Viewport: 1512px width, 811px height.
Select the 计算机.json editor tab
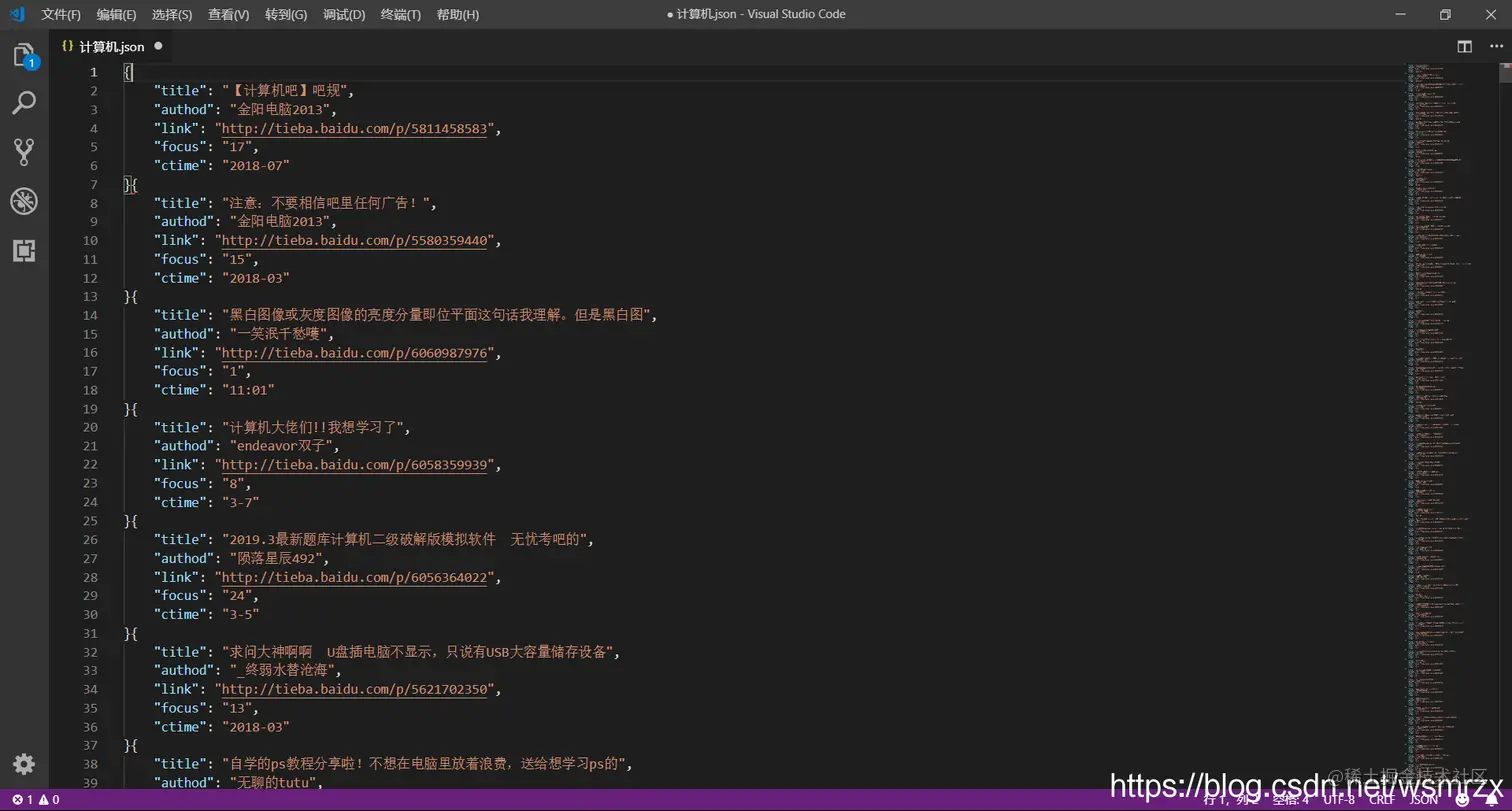point(108,46)
